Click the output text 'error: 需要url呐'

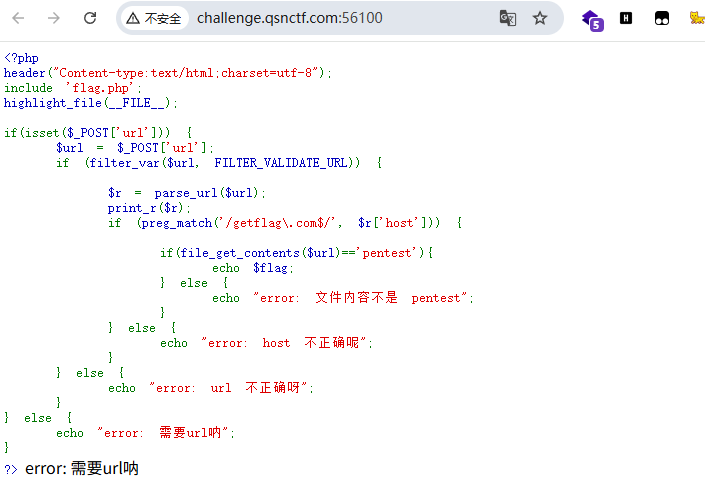[82, 469]
